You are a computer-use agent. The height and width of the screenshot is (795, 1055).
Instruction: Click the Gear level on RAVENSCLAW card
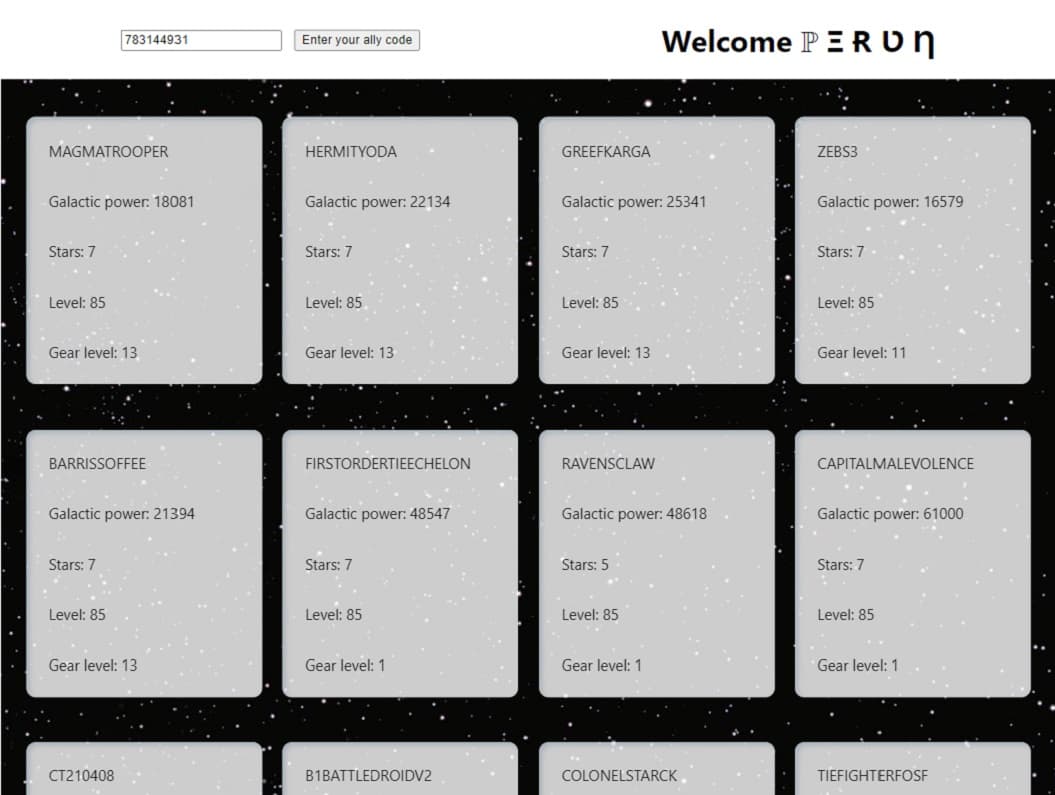[x=602, y=666]
